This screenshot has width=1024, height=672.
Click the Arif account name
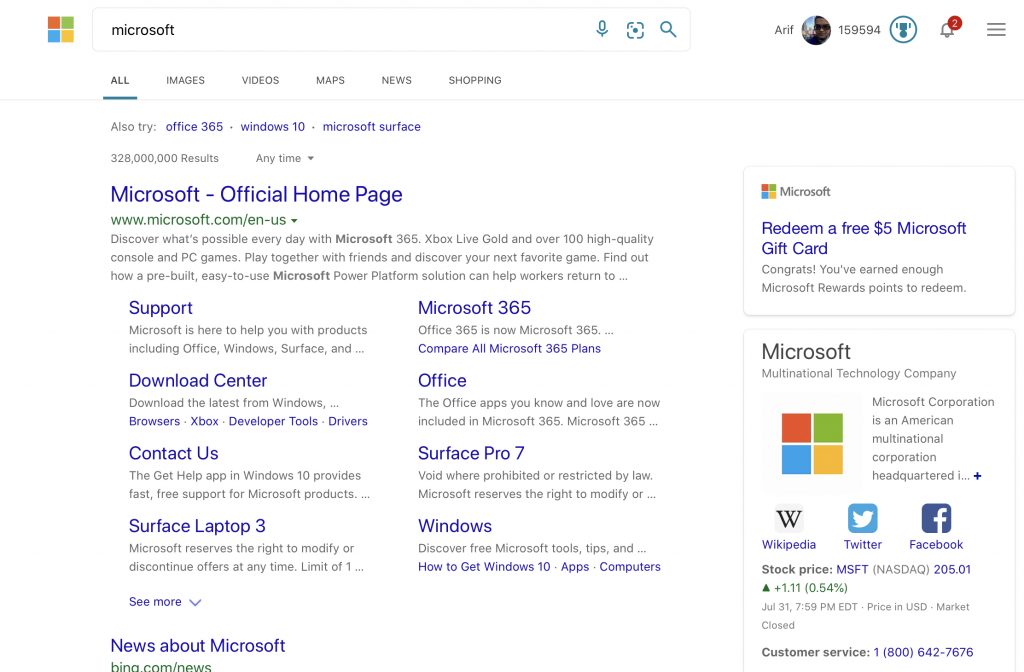point(784,30)
